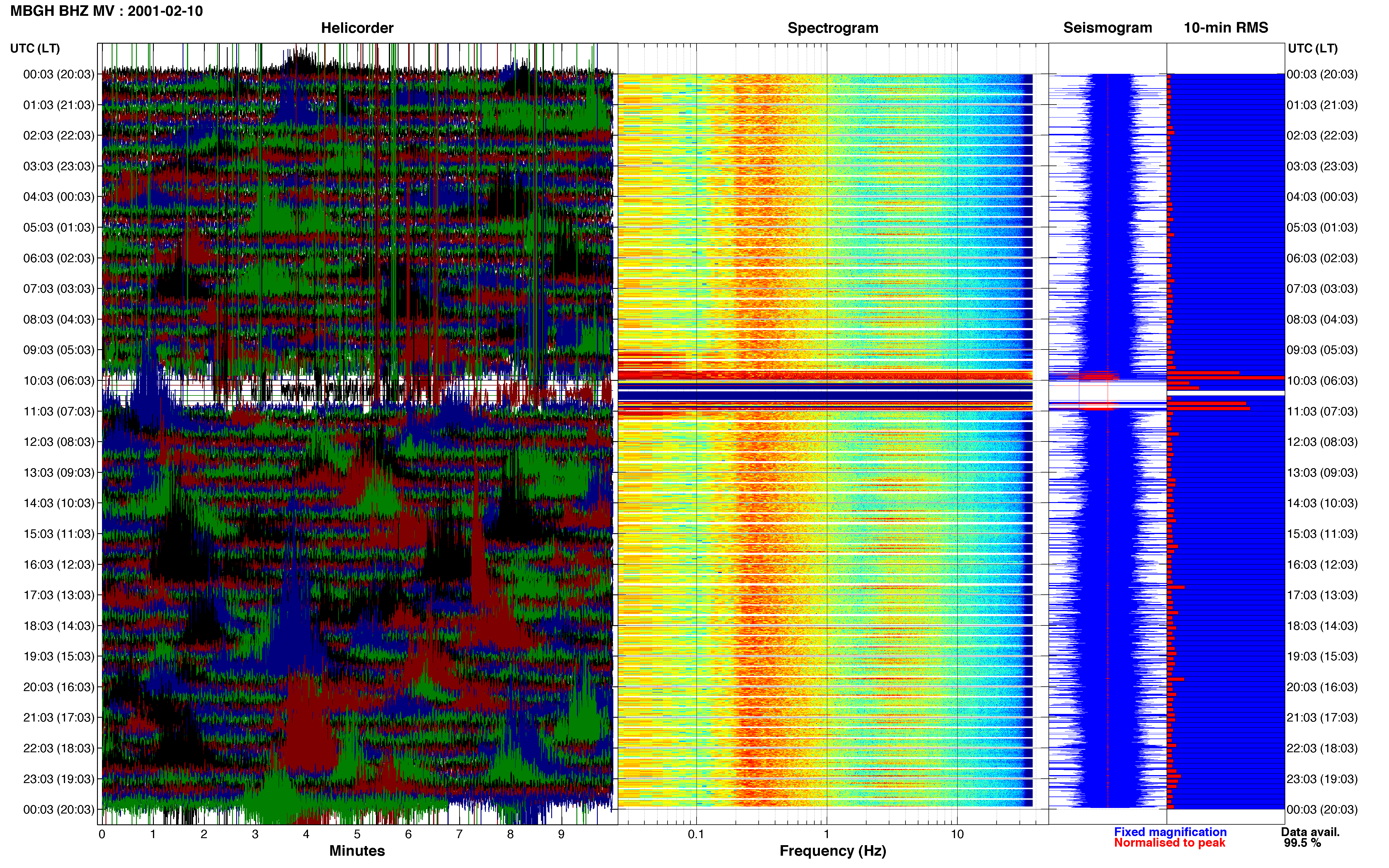The width and height of the screenshot is (1389, 868).
Task: Click the right time label '10:03 (06:03)'
Action: (x=1322, y=381)
